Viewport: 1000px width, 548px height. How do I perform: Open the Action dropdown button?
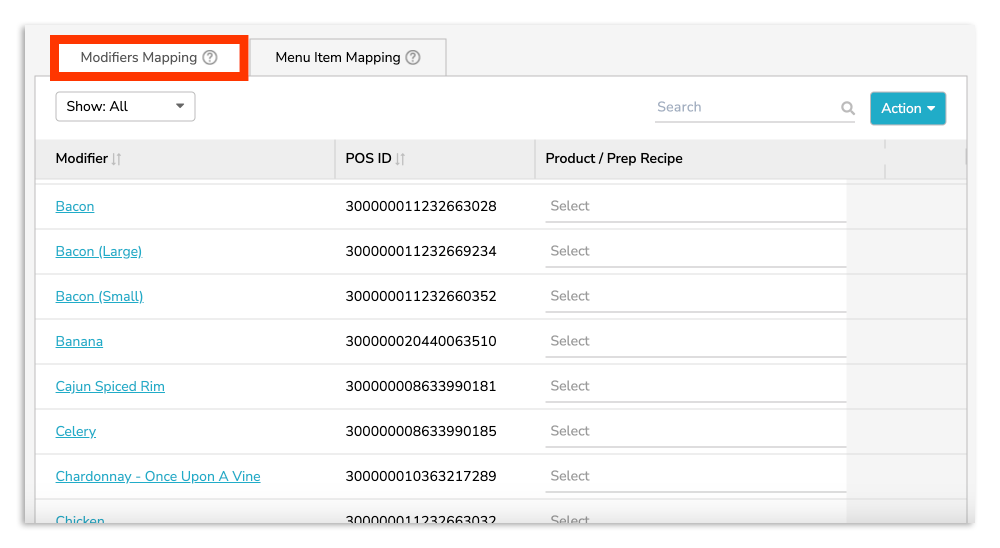(x=907, y=108)
